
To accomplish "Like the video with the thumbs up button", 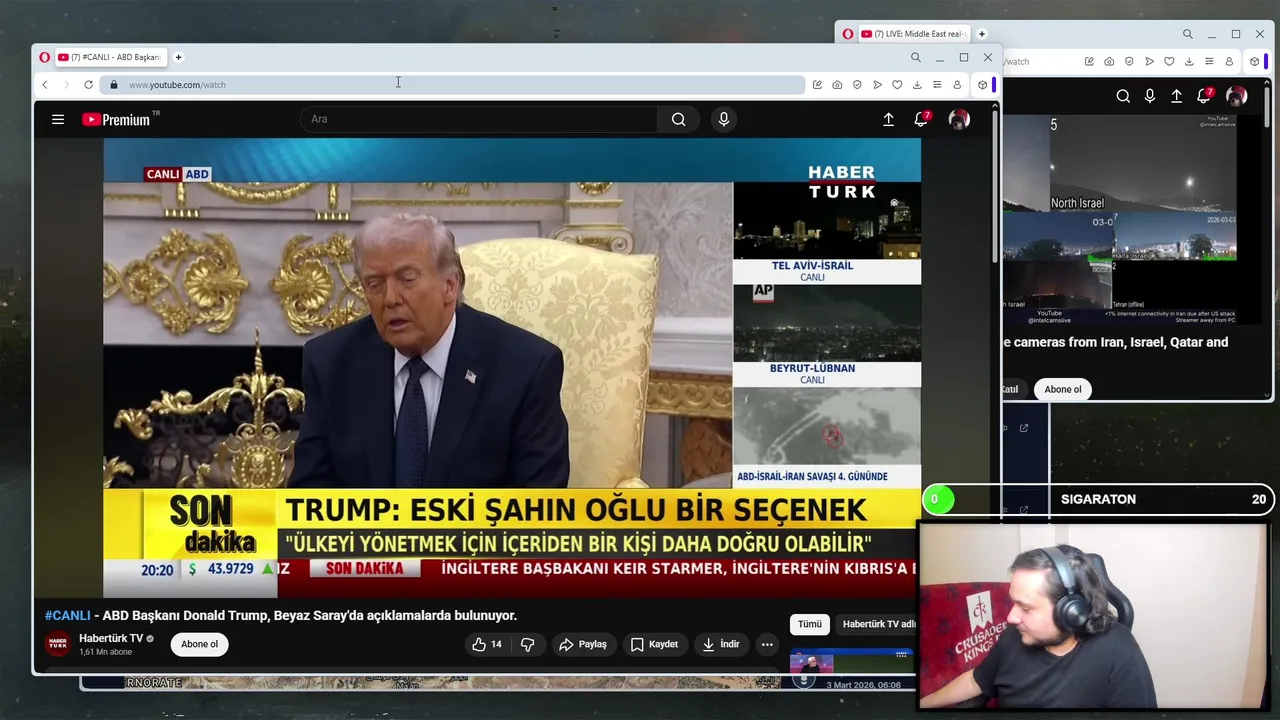I will [487, 644].
